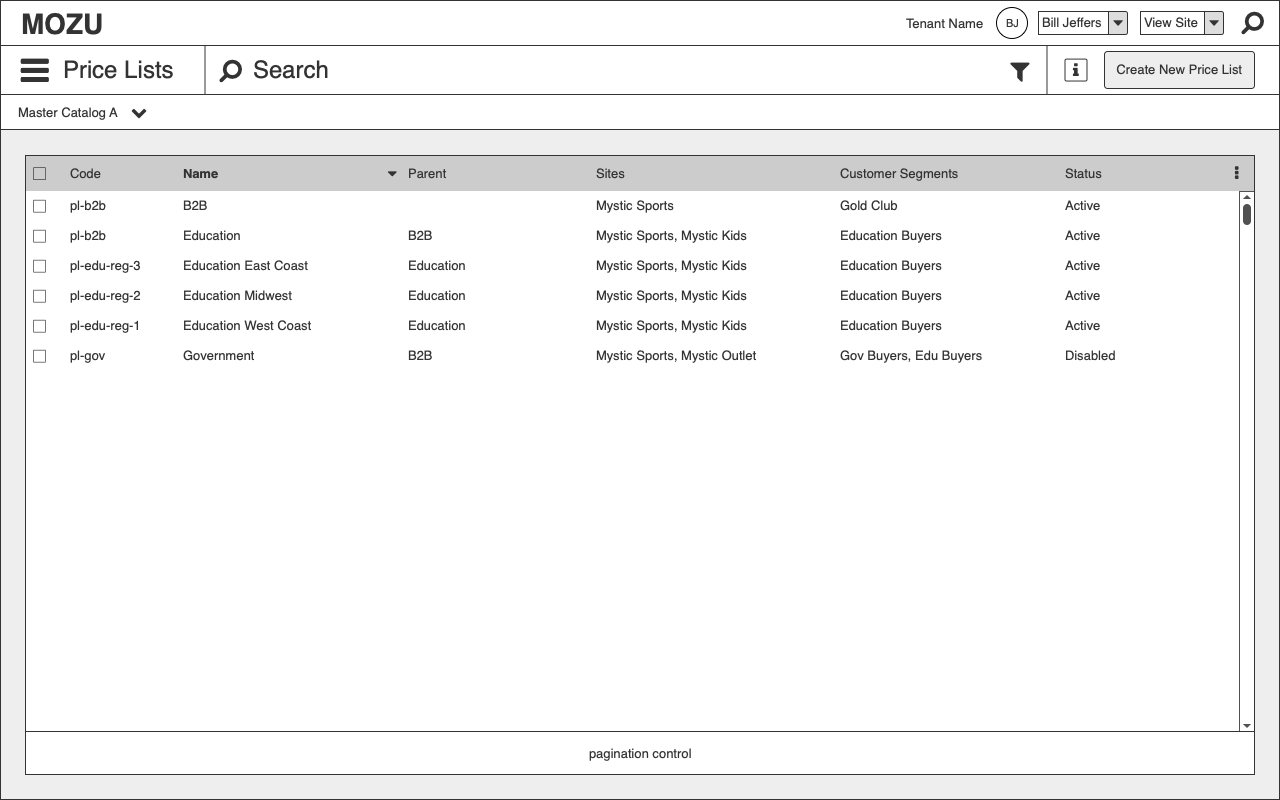Image resolution: width=1280 pixels, height=800 pixels.
Task: Sort by the Status column header
Action: 1083,174
